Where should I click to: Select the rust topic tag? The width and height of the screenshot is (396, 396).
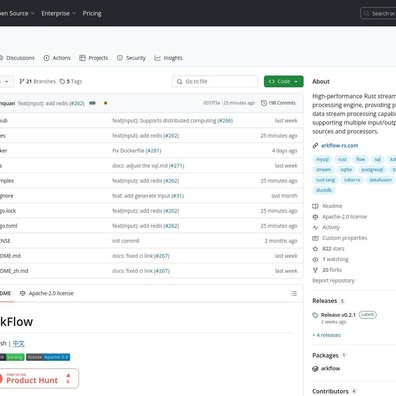342,159
